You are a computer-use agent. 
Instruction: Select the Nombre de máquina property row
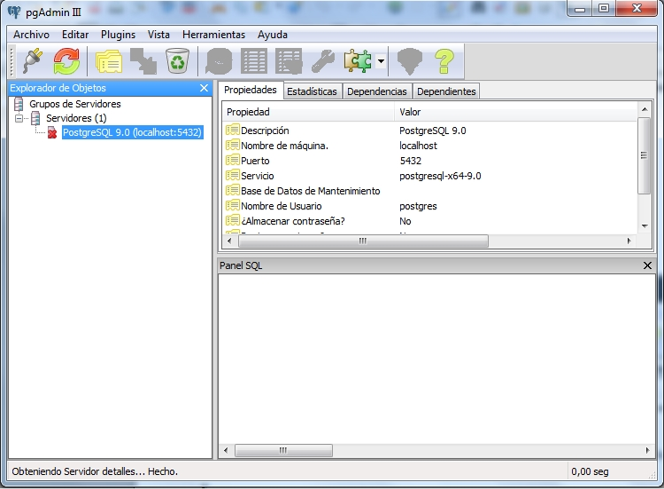coord(429,146)
